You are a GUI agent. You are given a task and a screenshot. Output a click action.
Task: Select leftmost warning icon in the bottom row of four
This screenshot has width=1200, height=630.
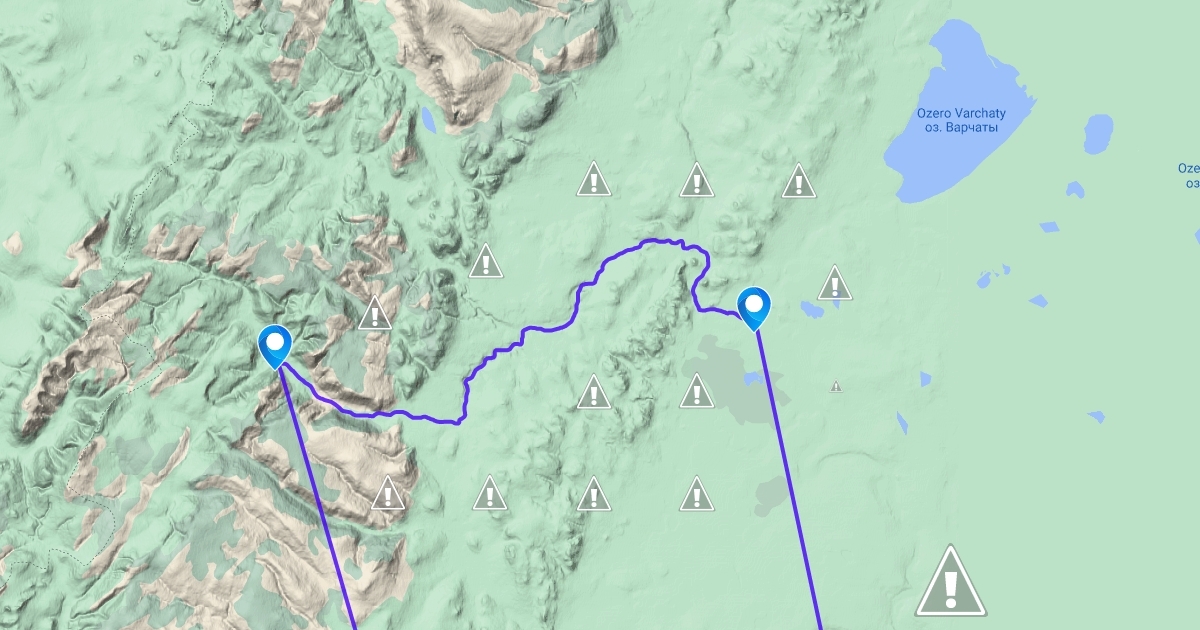[388, 493]
